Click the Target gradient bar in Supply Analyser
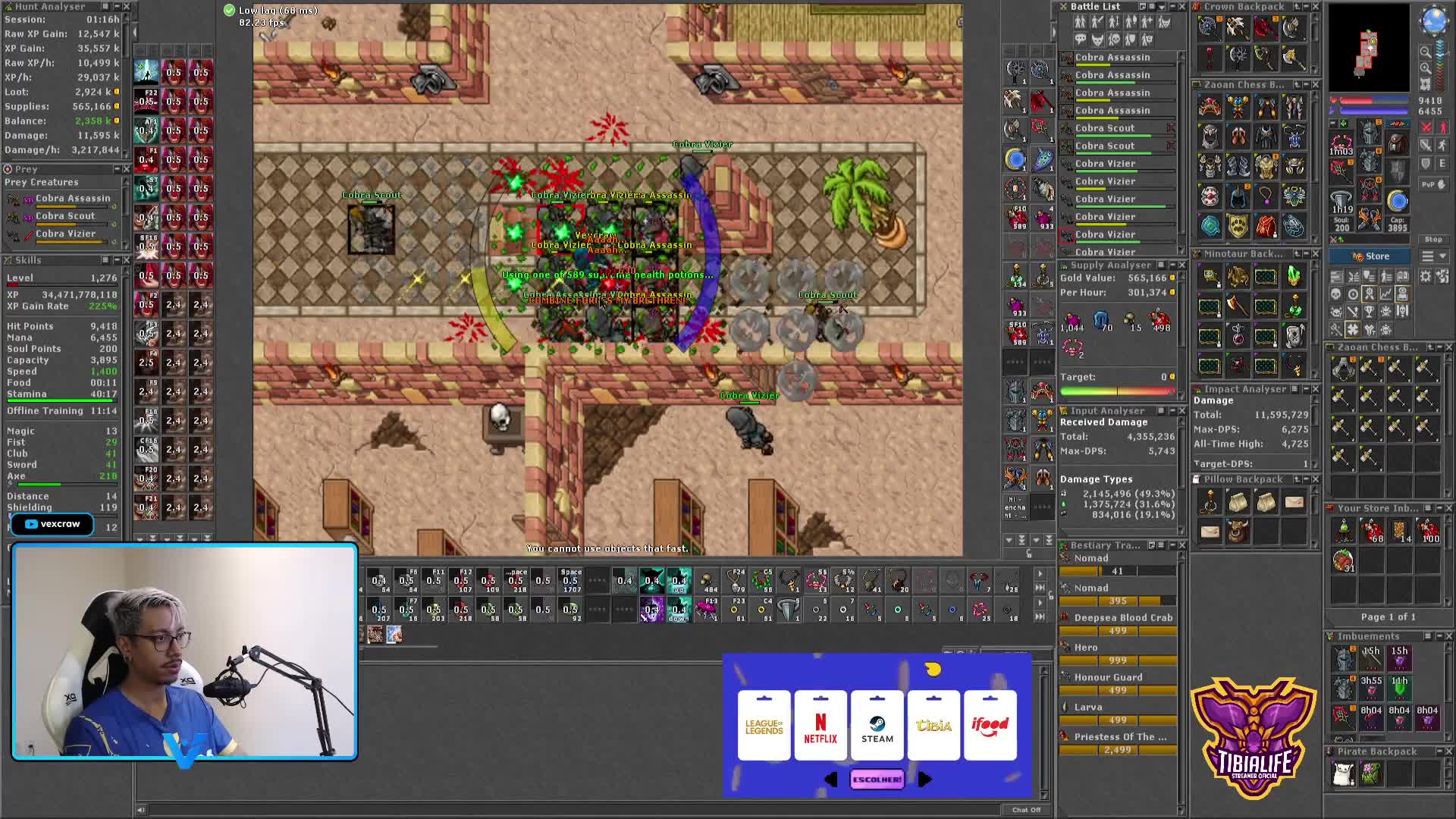The height and width of the screenshot is (819, 1456). tap(1117, 391)
